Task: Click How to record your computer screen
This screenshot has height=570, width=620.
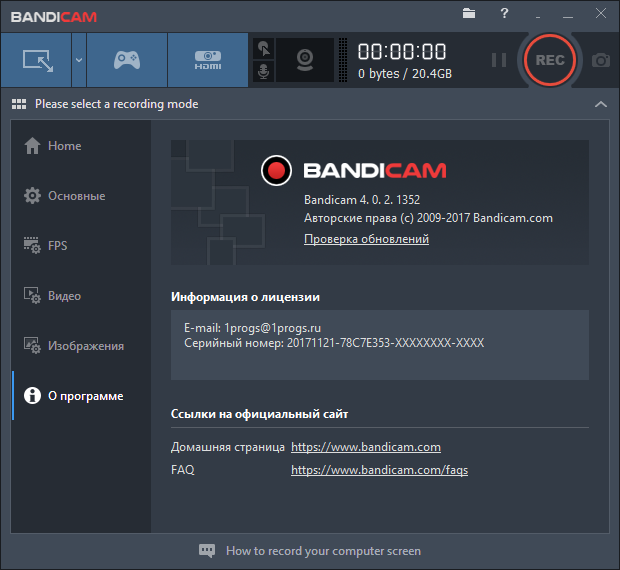Action: (322, 551)
